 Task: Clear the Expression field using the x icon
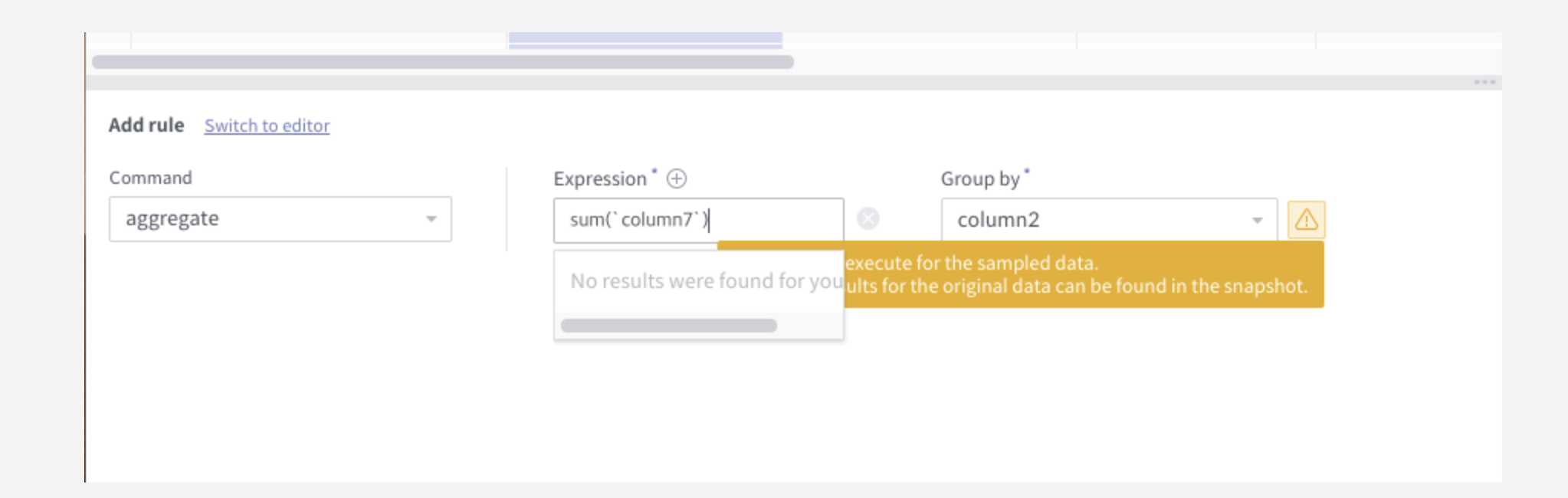click(x=868, y=220)
